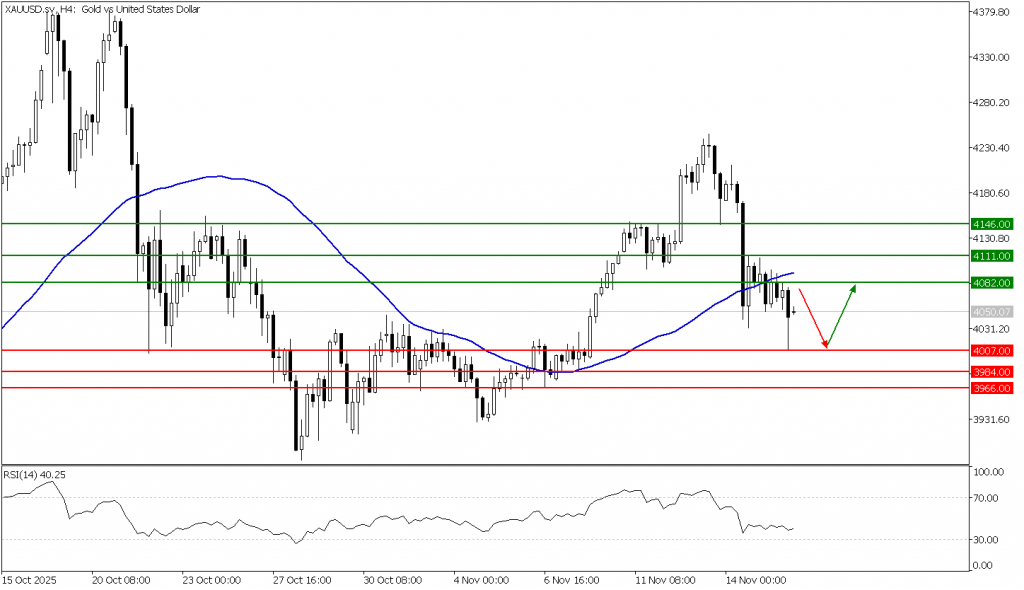Click the 4007.00 red support price tag
The width and height of the screenshot is (1024, 590).
pos(993,352)
